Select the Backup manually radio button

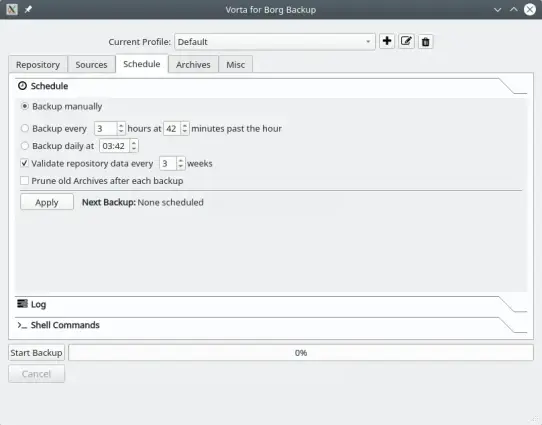coord(25,106)
